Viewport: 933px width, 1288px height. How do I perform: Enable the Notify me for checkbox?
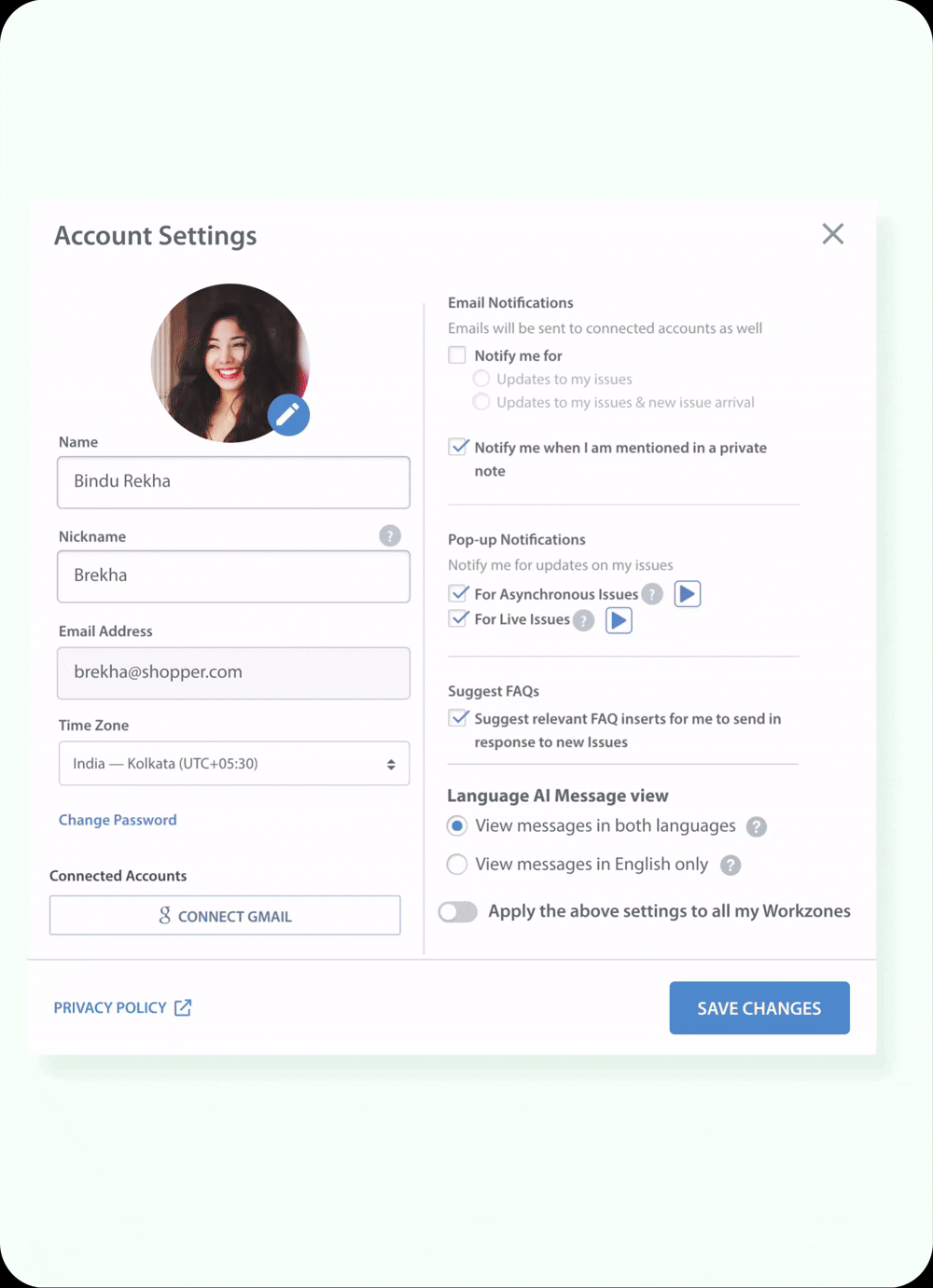457,355
